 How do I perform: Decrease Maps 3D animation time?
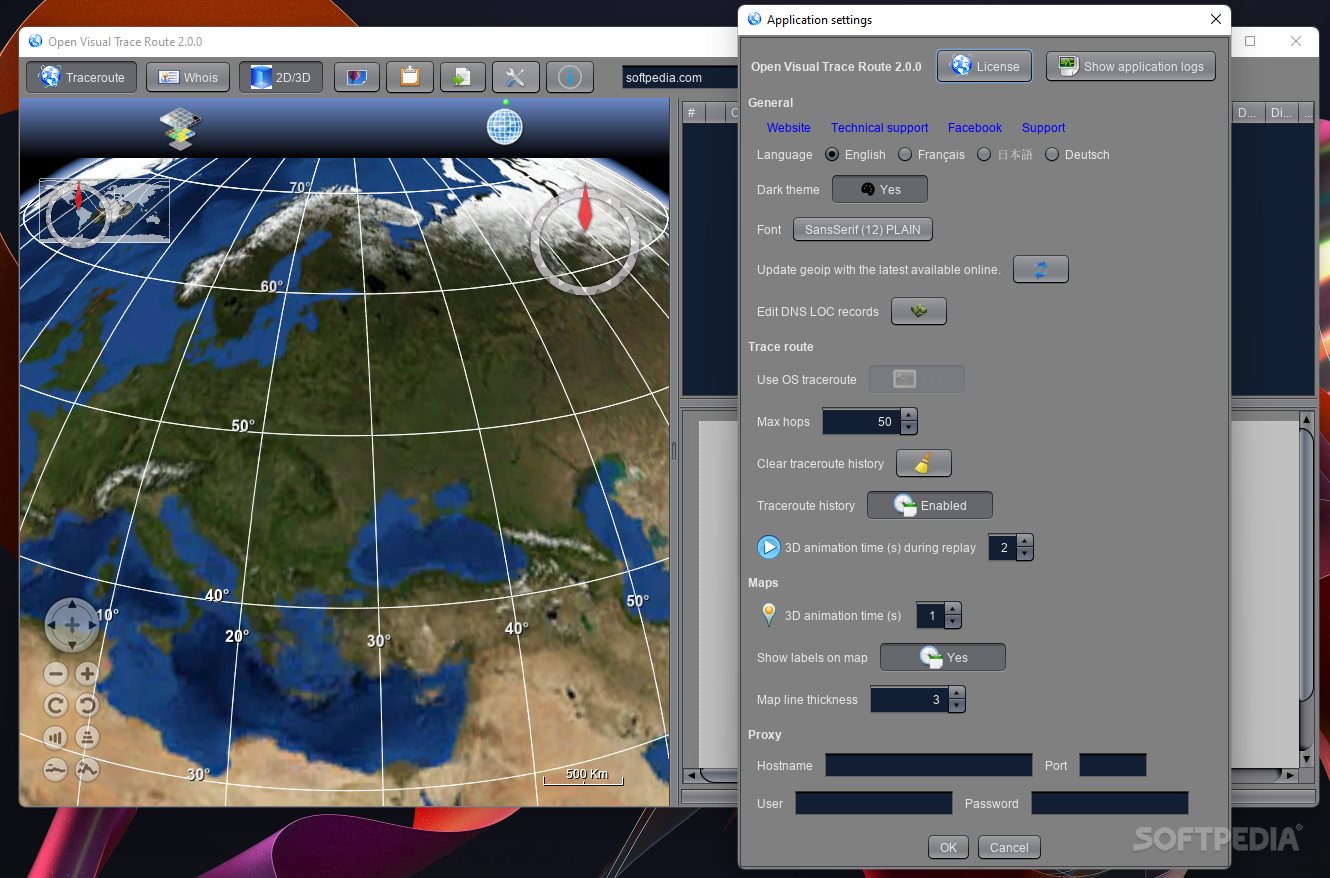(x=952, y=622)
